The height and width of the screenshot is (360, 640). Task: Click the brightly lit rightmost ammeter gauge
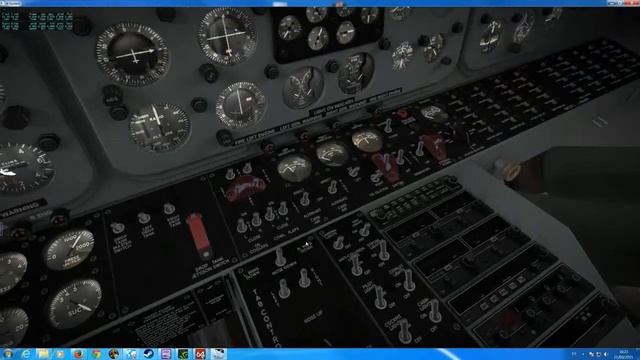[x=367, y=141]
